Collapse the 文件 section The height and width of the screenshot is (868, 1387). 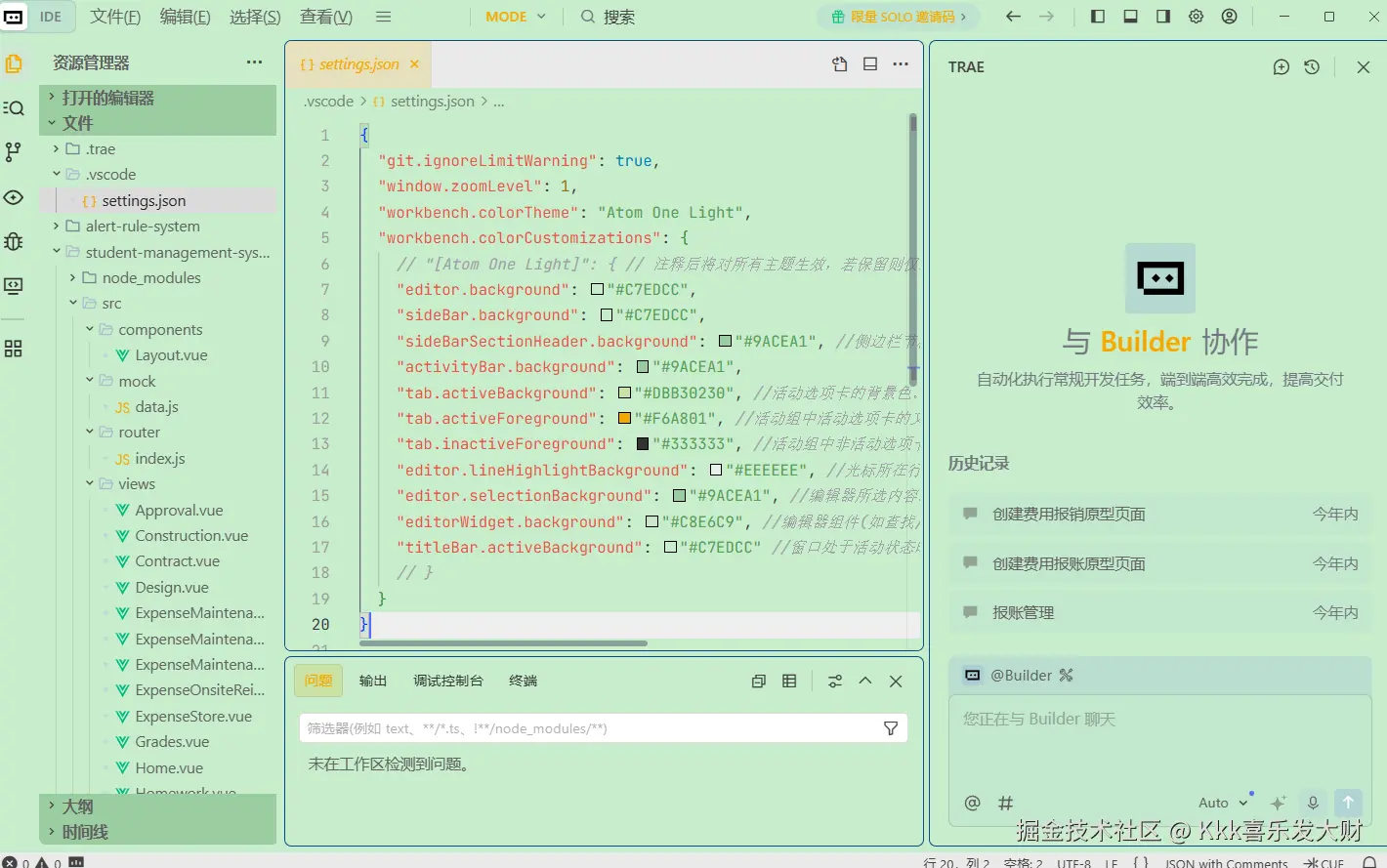pyautogui.click(x=158, y=123)
